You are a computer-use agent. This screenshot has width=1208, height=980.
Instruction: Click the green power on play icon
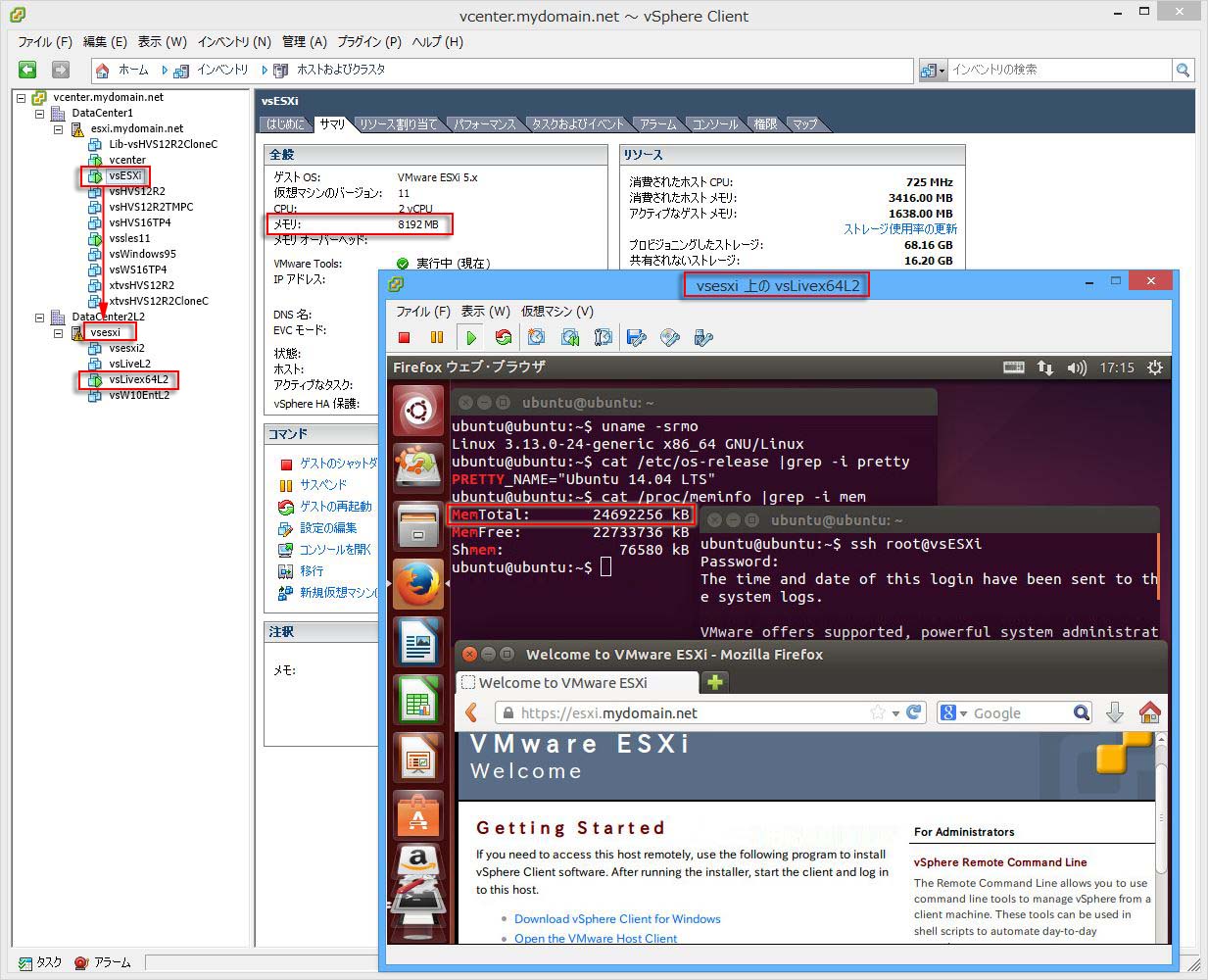click(470, 338)
